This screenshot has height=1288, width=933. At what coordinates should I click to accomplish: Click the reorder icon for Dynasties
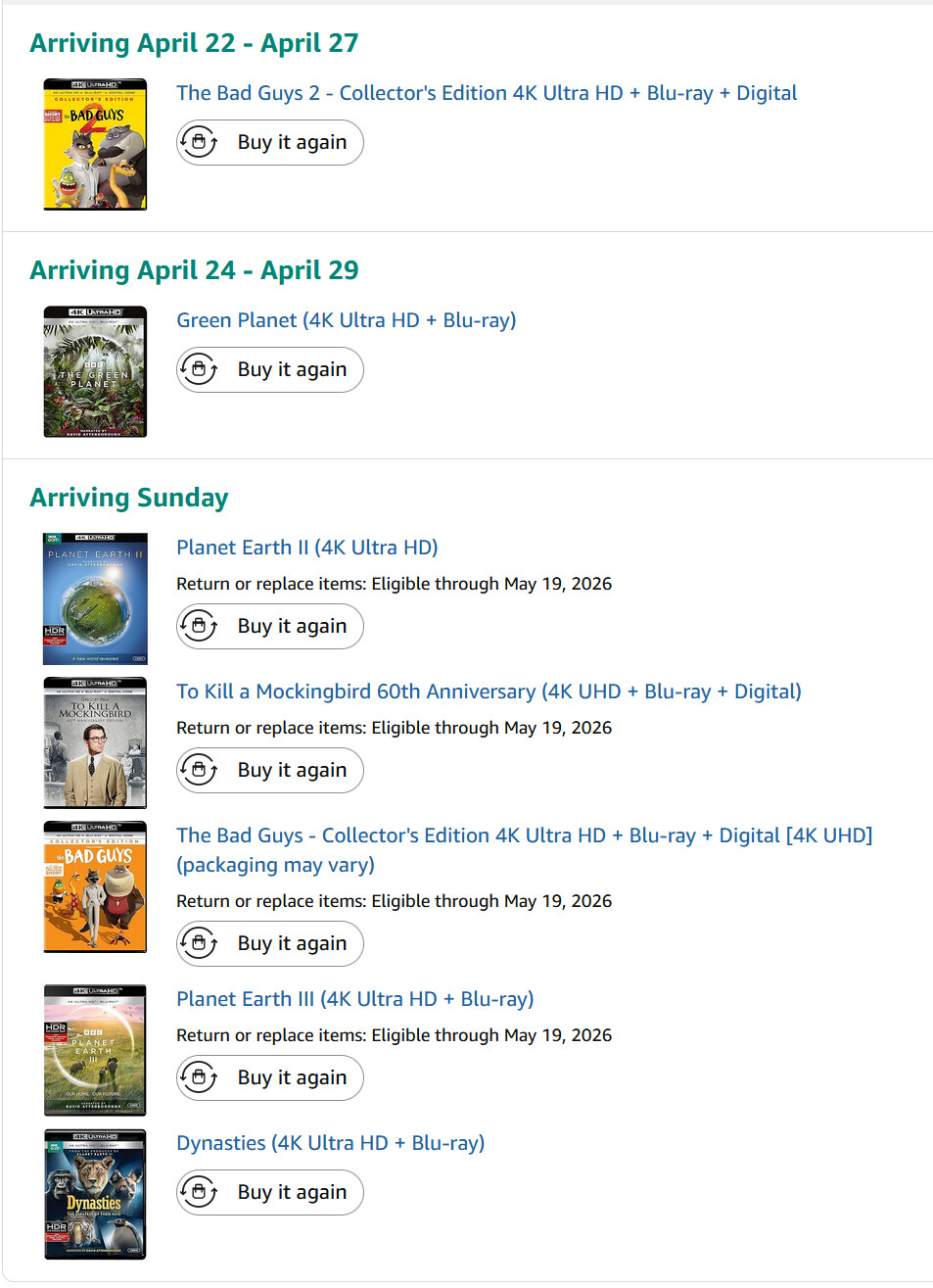[200, 1193]
